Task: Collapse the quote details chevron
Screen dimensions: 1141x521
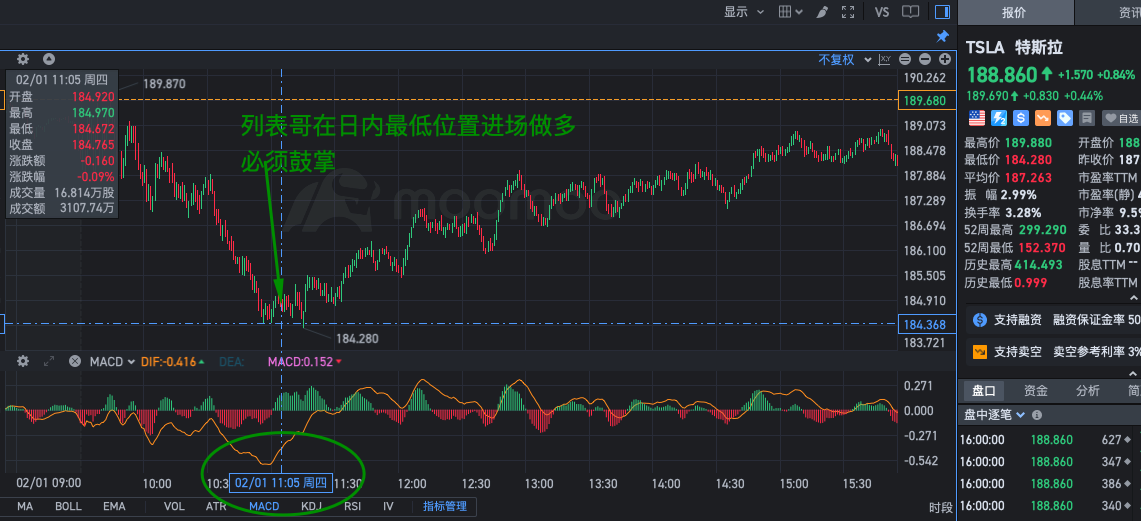Action: [1134, 298]
